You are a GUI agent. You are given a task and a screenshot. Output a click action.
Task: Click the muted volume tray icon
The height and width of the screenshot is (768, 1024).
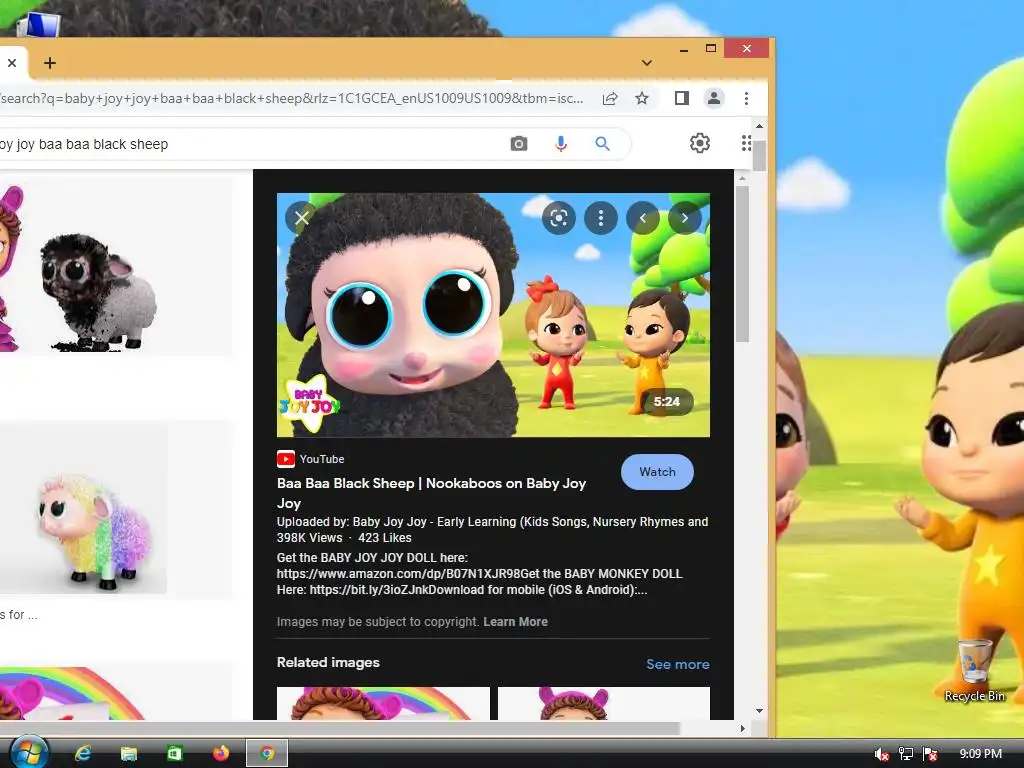pyautogui.click(x=881, y=754)
